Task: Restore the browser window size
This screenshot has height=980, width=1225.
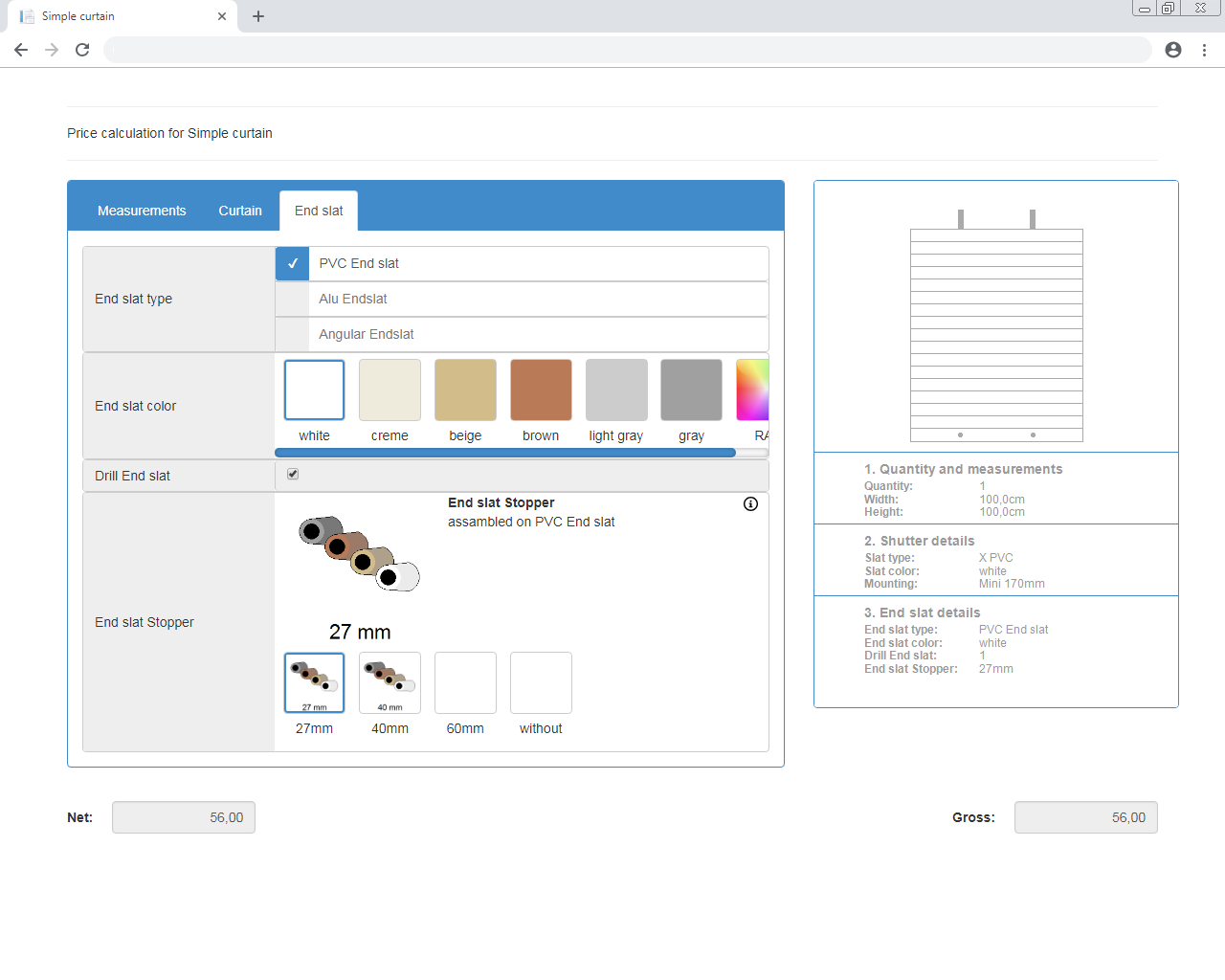Action: (x=1168, y=8)
